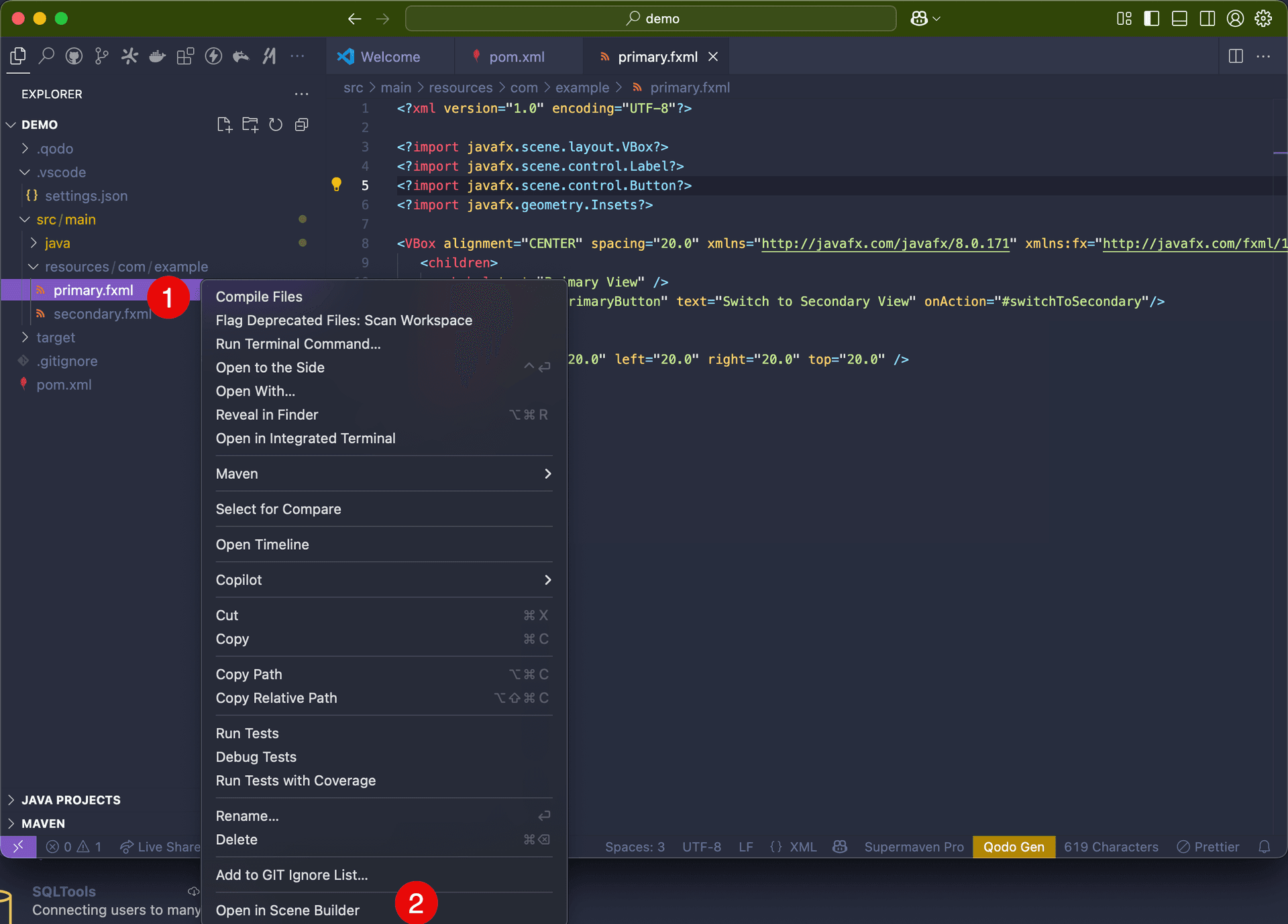Image resolution: width=1288 pixels, height=924 pixels.
Task: Open the Extensions view icon
Action: click(x=185, y=56)
